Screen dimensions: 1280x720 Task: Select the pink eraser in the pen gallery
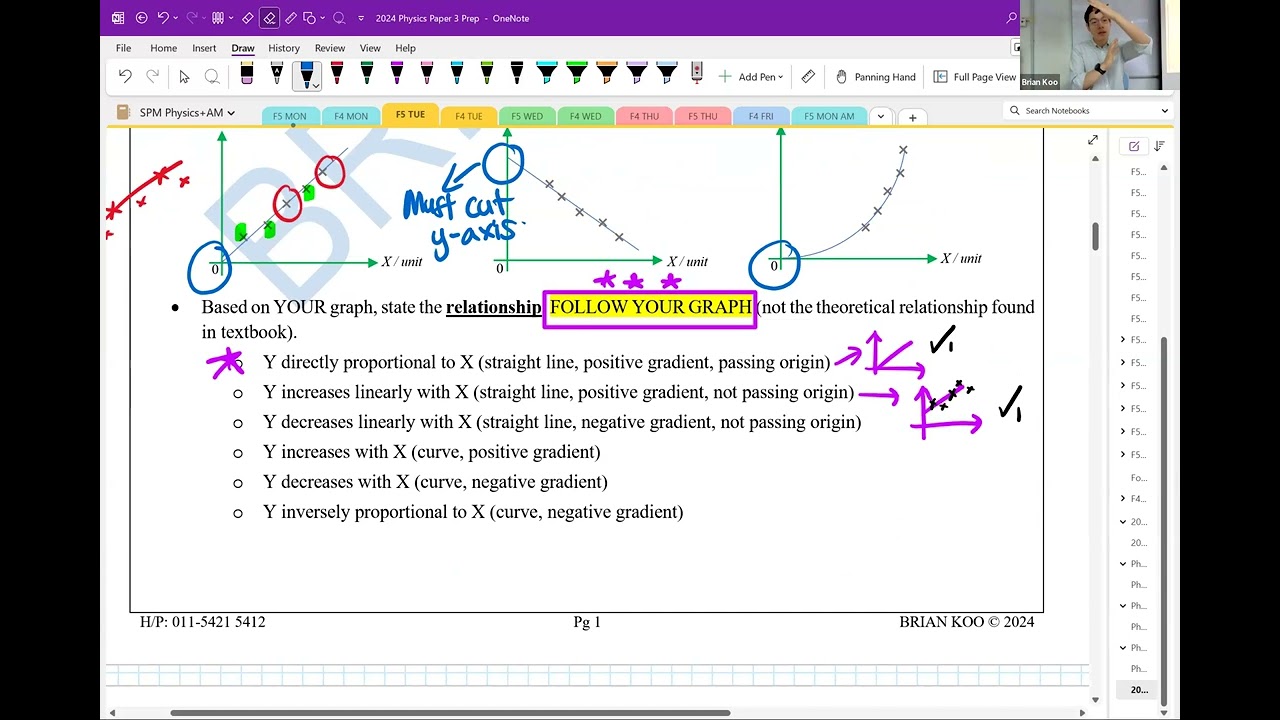(247, 74)
